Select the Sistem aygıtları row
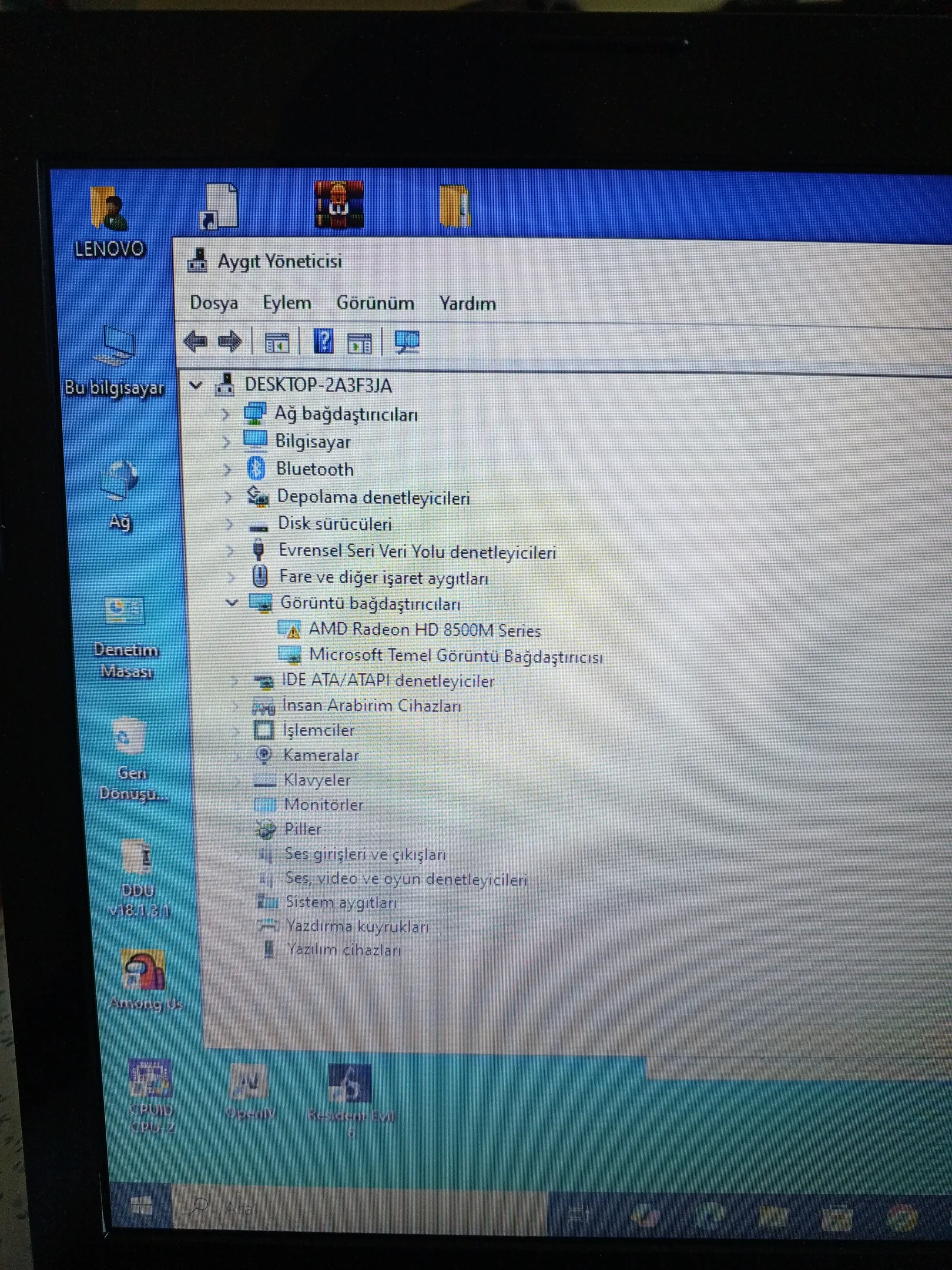 tap(341, 902)
